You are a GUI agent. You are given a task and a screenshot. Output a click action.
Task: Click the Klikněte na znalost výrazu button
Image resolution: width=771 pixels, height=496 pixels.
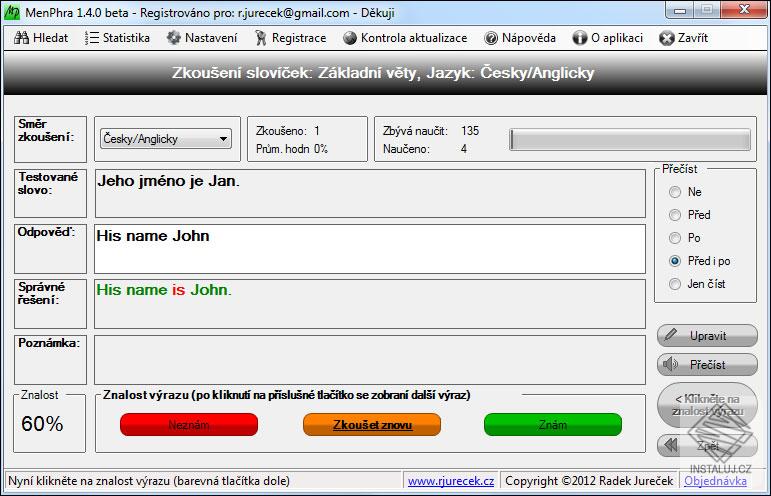707,405
